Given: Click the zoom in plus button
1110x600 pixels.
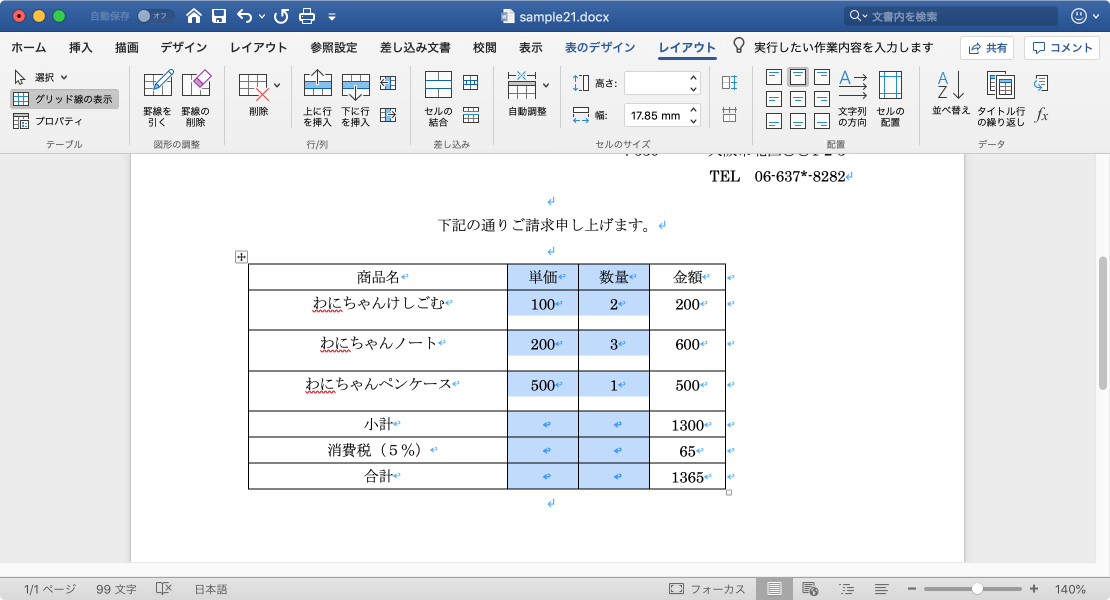Looking at the screenshot, I should (1034, 589).
